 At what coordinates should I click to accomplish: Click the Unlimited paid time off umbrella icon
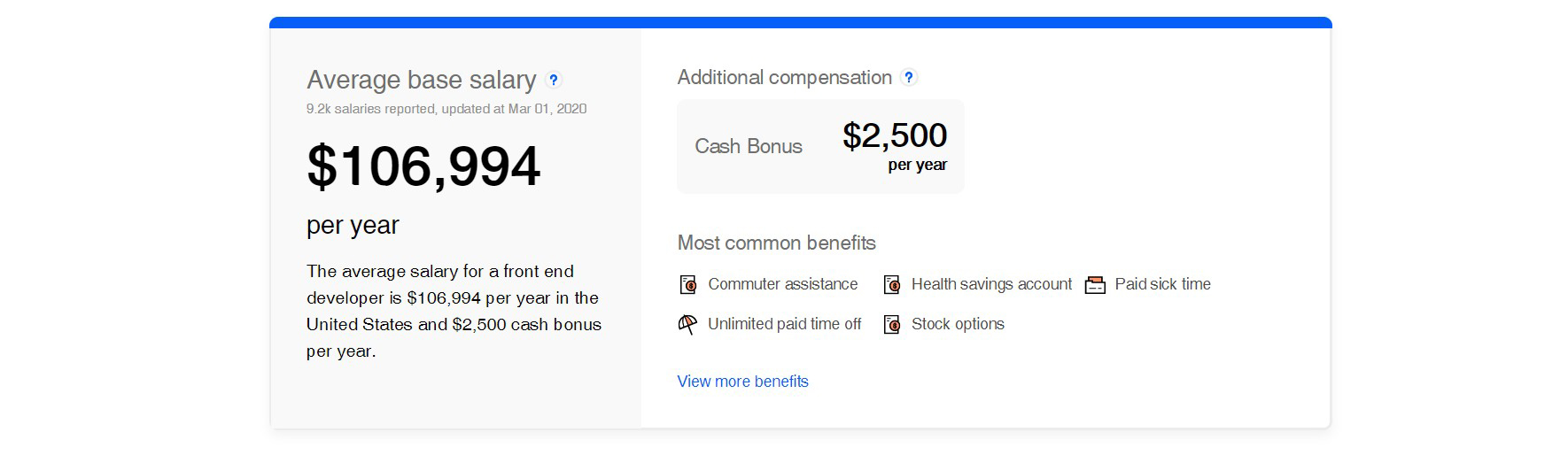[x=687, y=324]
